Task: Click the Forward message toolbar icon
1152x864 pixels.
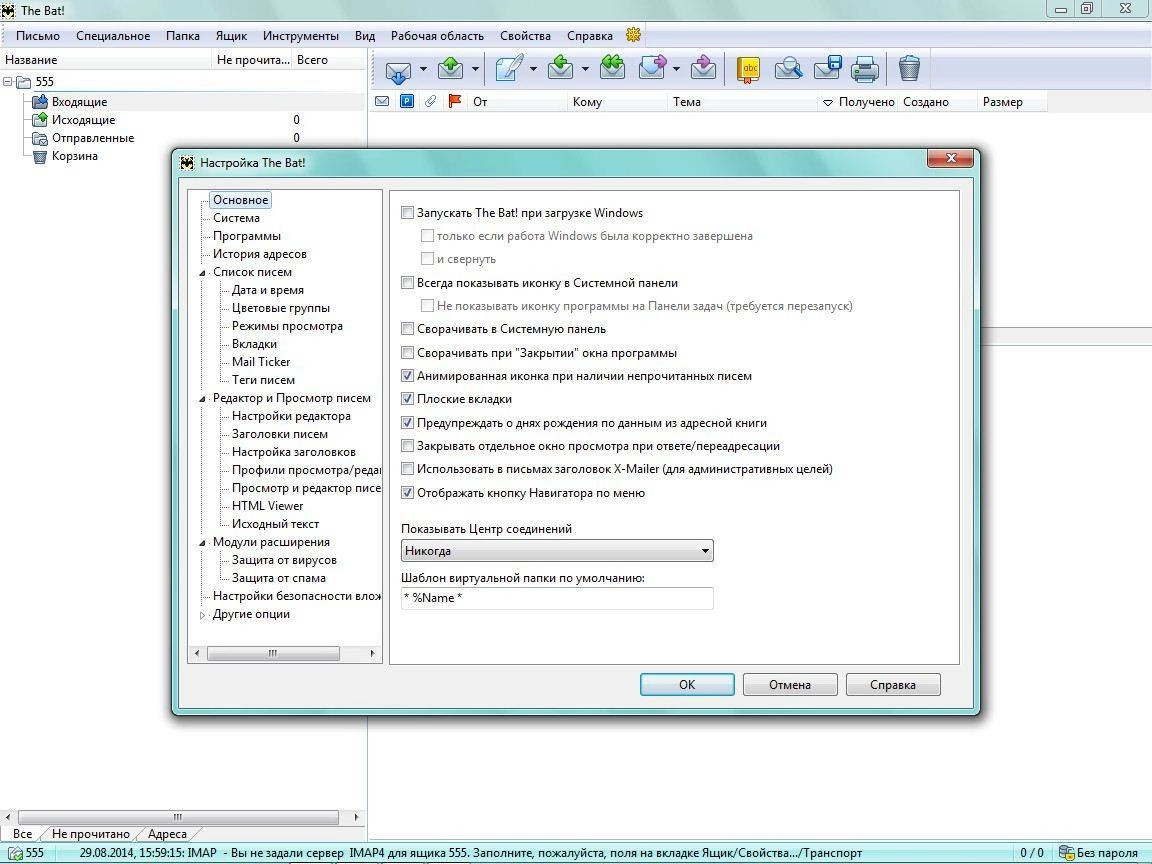Action: point(652,68)
